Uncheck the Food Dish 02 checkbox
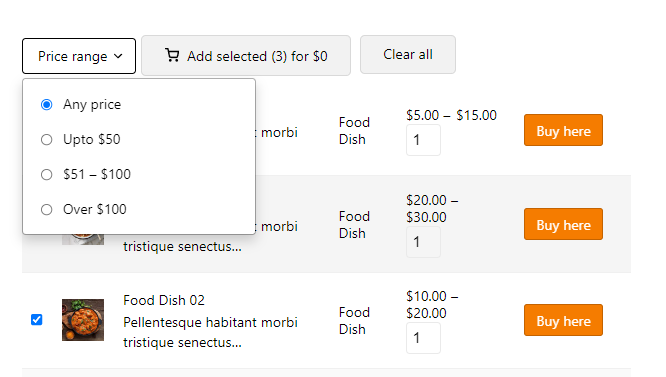Image resolution: width=666 pixels, height=377 pixels. [37, 320]
